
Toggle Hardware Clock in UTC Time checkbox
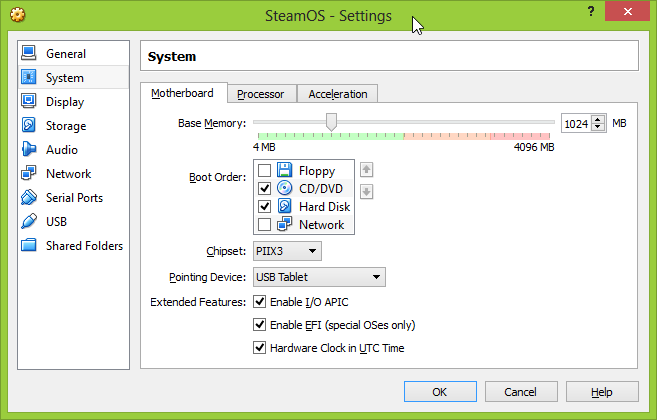click(260, 348)
